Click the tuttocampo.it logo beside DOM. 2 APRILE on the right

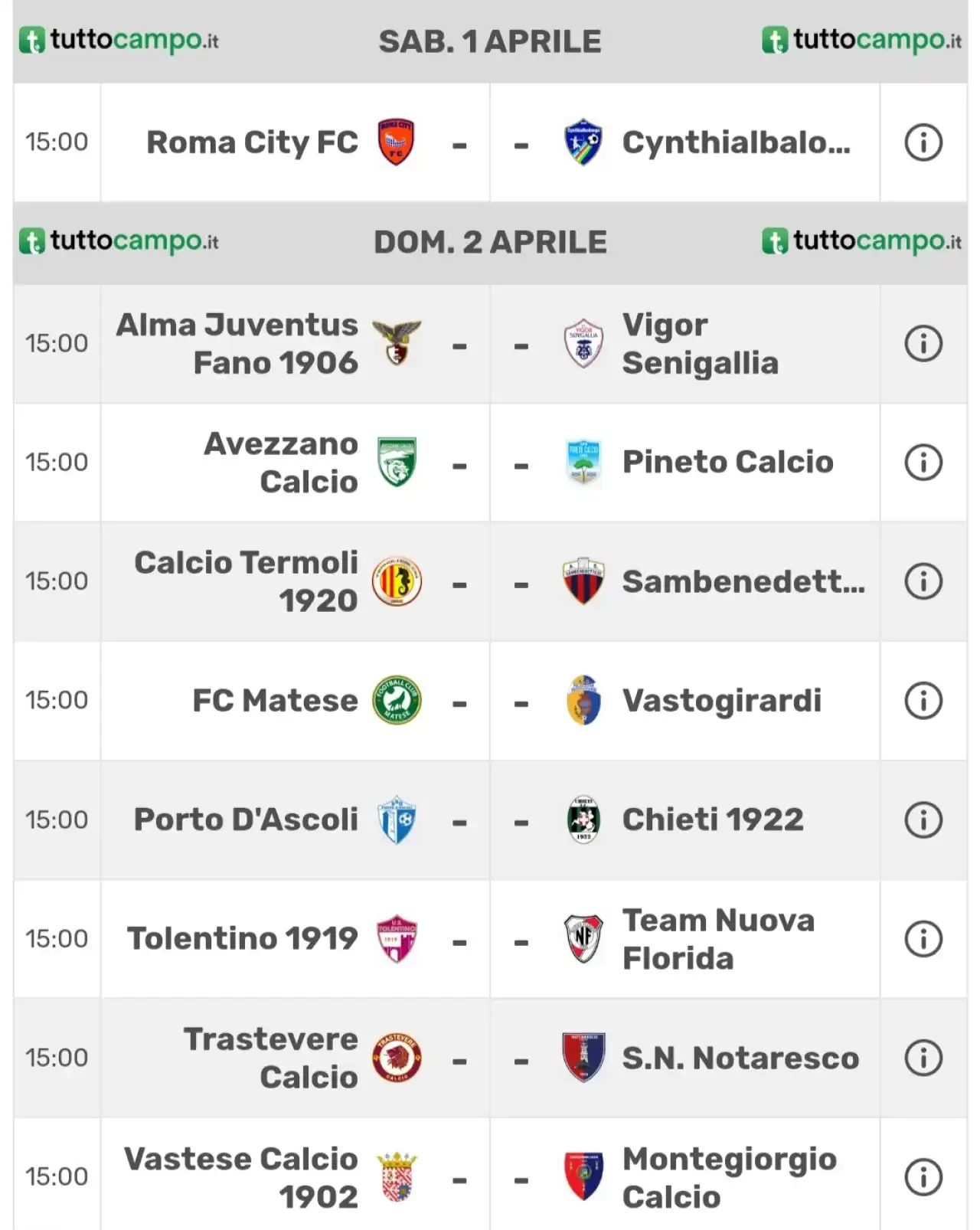(861, 241)
